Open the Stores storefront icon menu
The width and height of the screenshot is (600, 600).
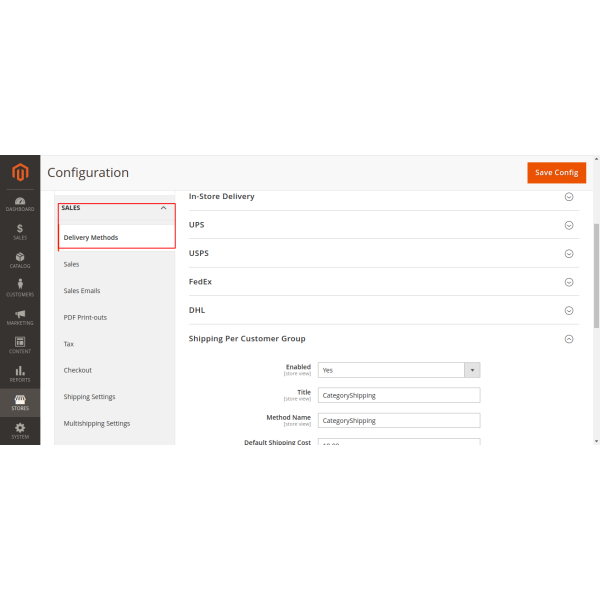(x=20, y=402)
